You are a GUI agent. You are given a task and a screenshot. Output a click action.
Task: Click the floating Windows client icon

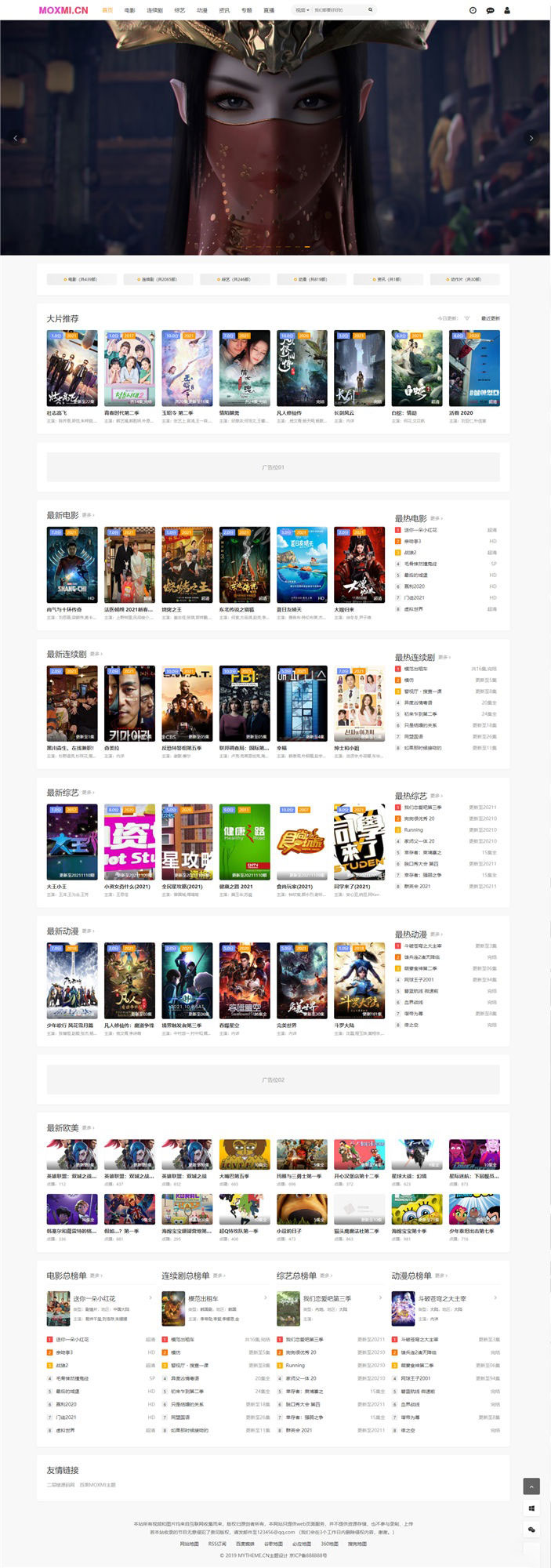click(x=531, y=1508)
